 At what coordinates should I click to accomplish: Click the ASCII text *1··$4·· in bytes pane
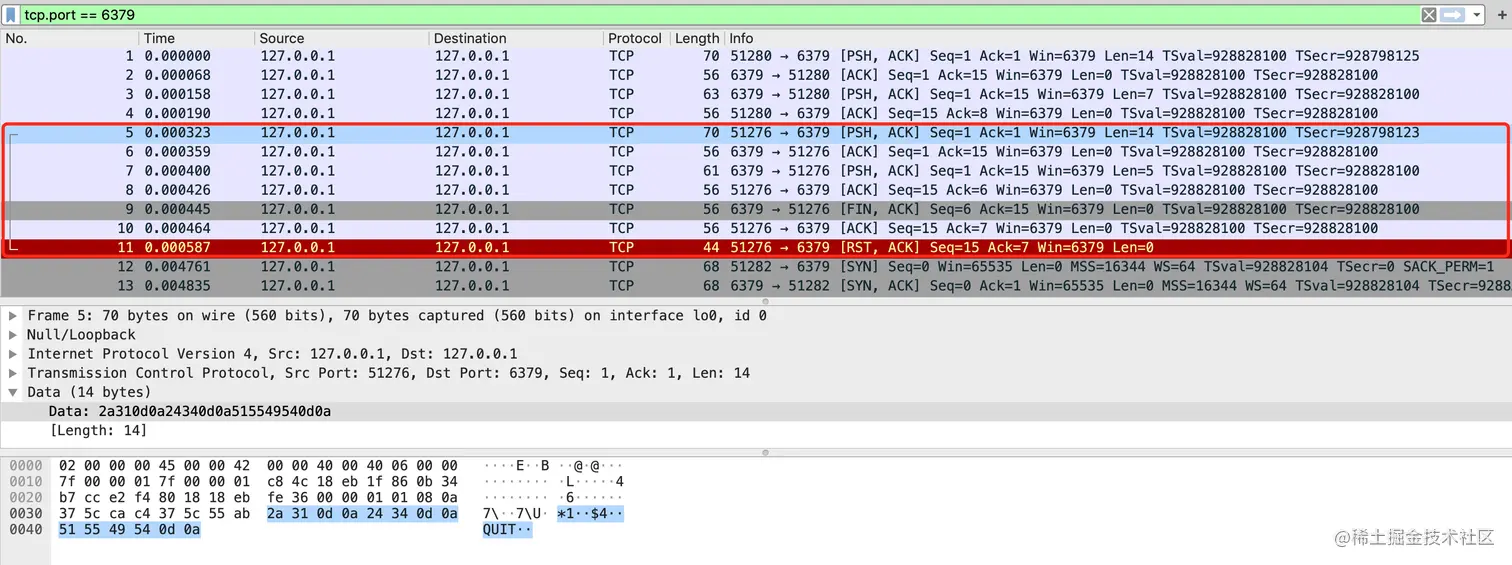coord(591,514)
